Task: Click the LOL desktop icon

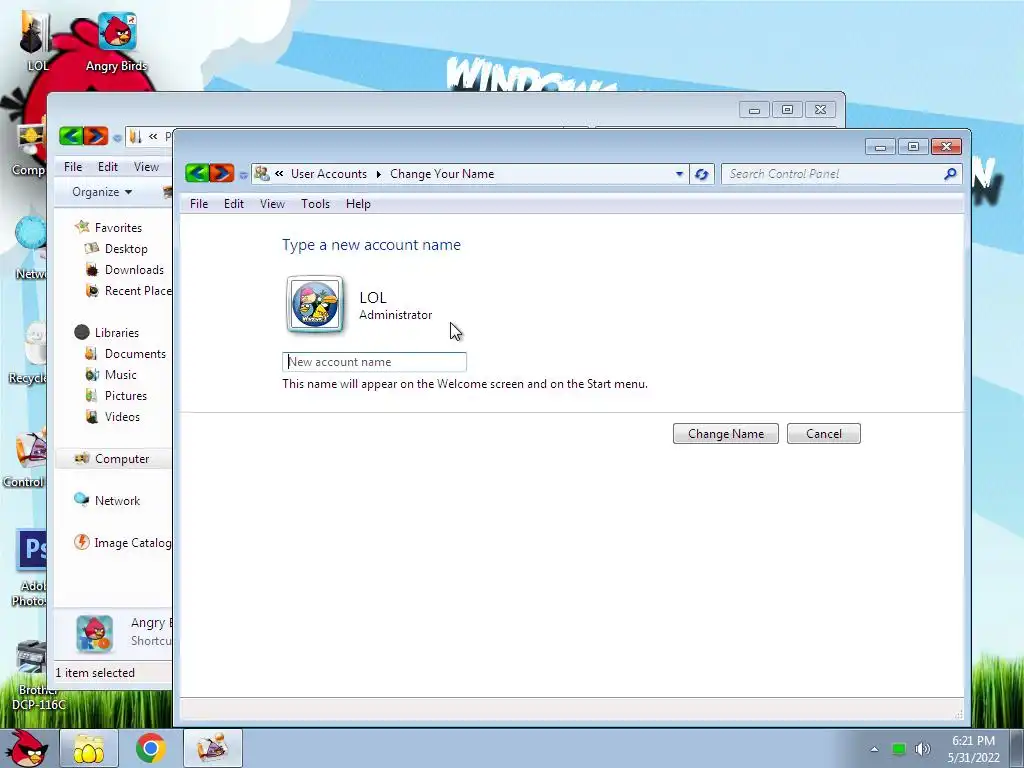Action: pos(37,39)
